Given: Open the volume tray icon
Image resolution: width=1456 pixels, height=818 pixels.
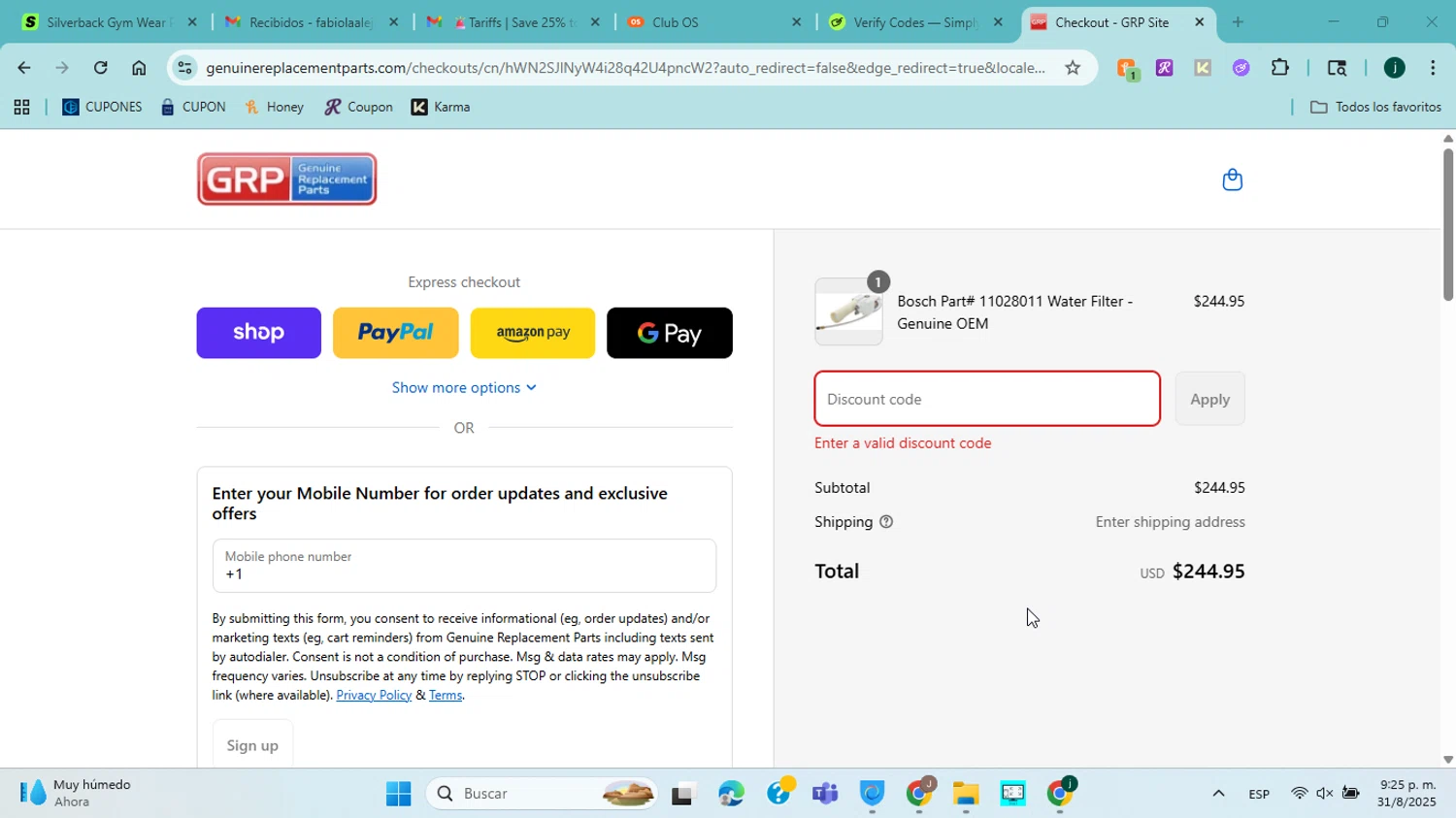Looking at the screenshot, I should click(x=1324, y=794).
